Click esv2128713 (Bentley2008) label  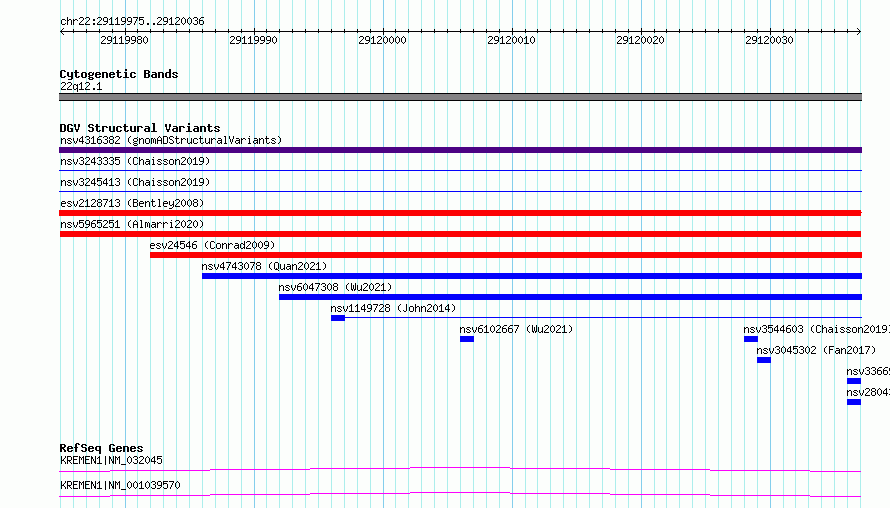coord(132,203)
